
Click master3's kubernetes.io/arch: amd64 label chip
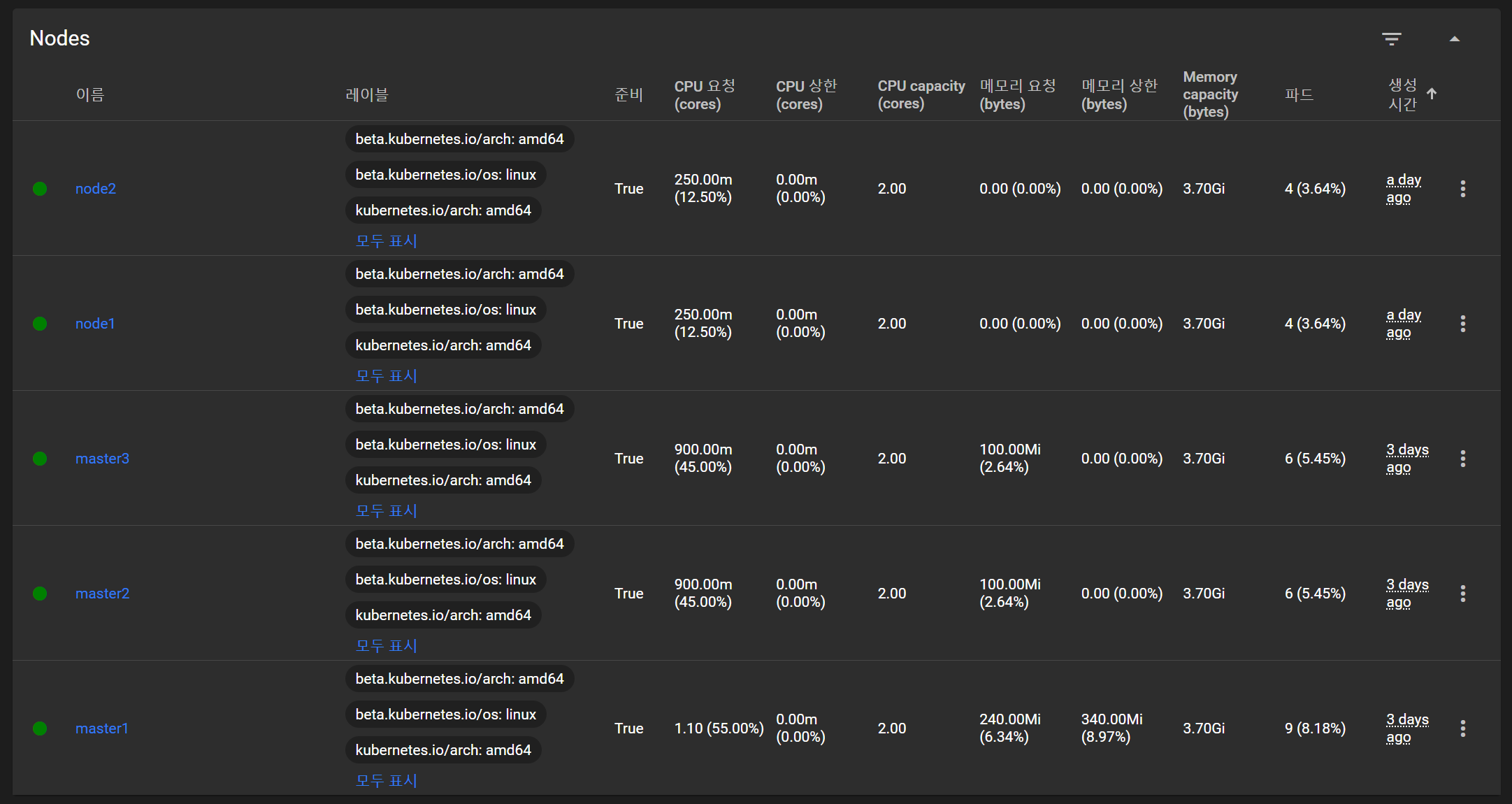443,480
